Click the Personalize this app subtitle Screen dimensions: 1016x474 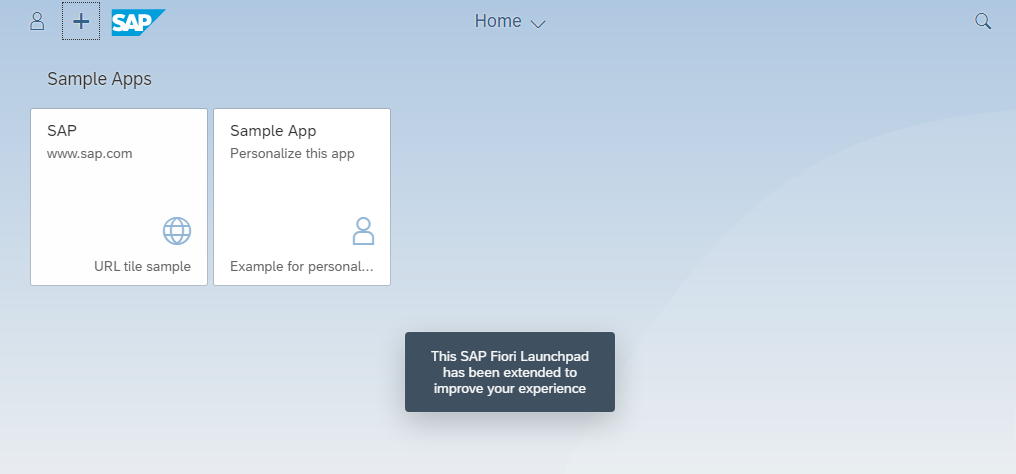[292, 154]
